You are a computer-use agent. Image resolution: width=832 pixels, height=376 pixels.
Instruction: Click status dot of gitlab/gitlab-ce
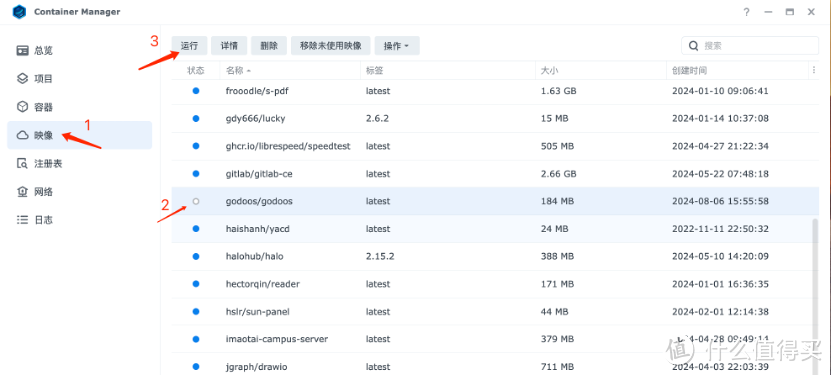click(x=196, y=174)
